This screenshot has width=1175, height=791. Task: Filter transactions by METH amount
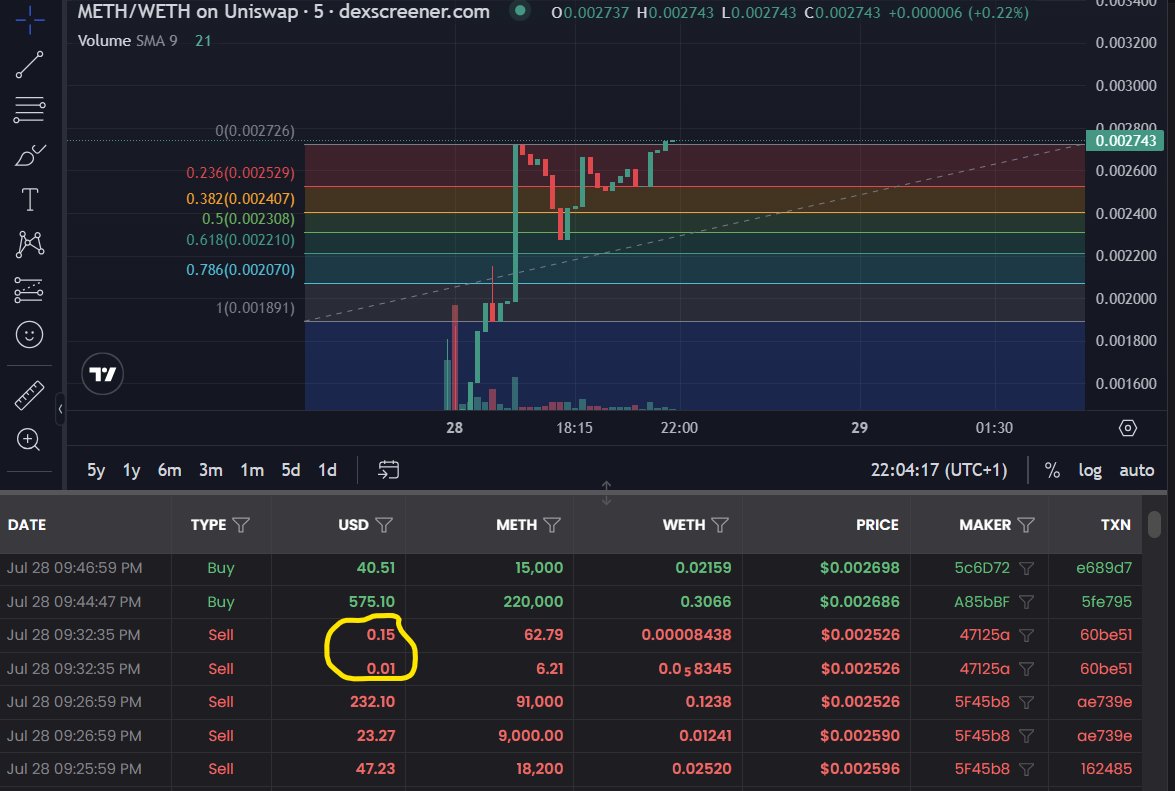pyautogui.click(x=552, y=524)
